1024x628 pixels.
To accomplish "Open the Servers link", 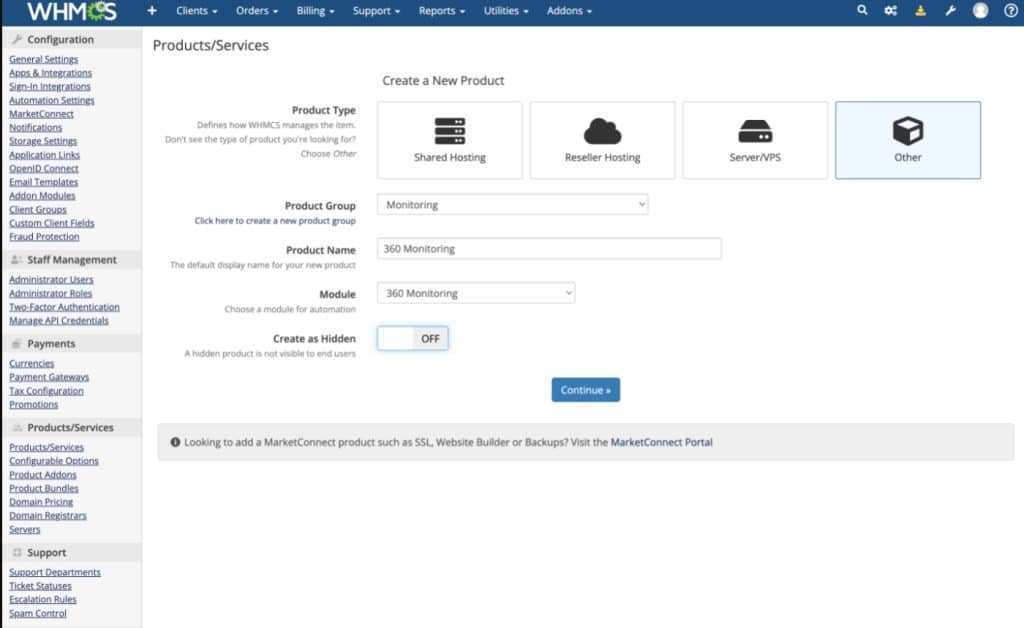I will point(25,529).
